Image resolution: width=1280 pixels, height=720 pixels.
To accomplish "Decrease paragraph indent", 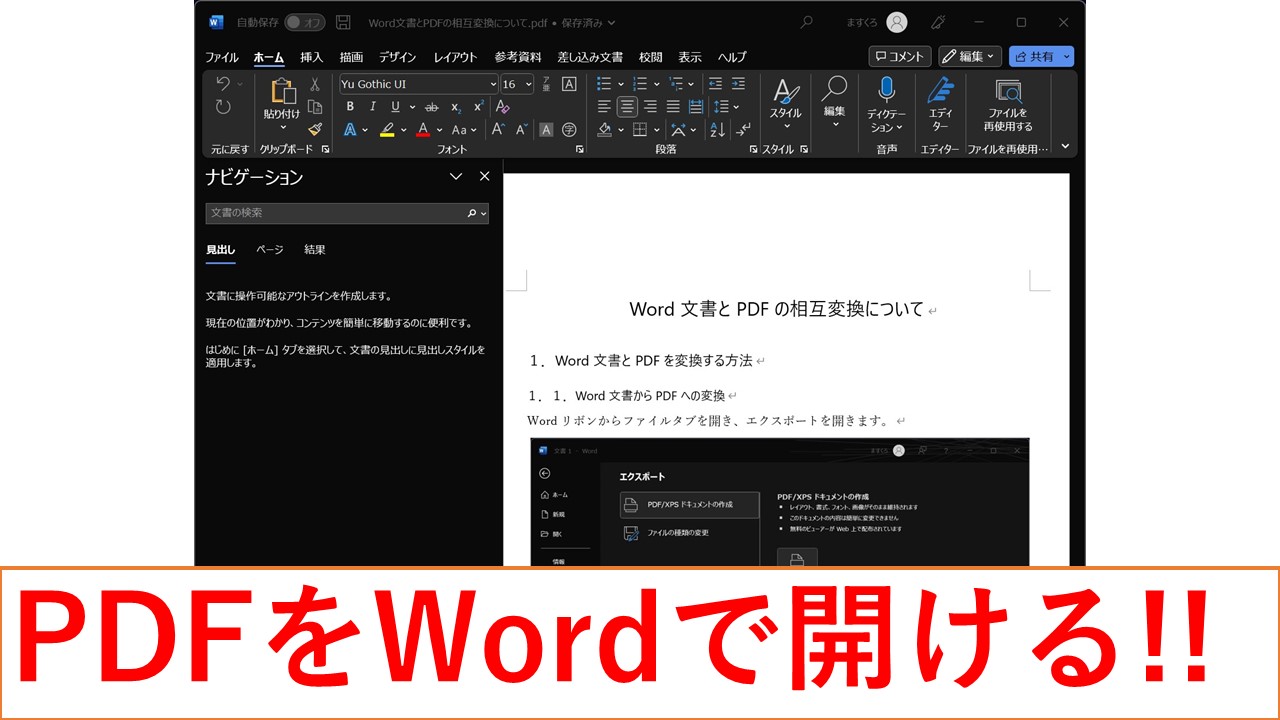I will 715,84.
